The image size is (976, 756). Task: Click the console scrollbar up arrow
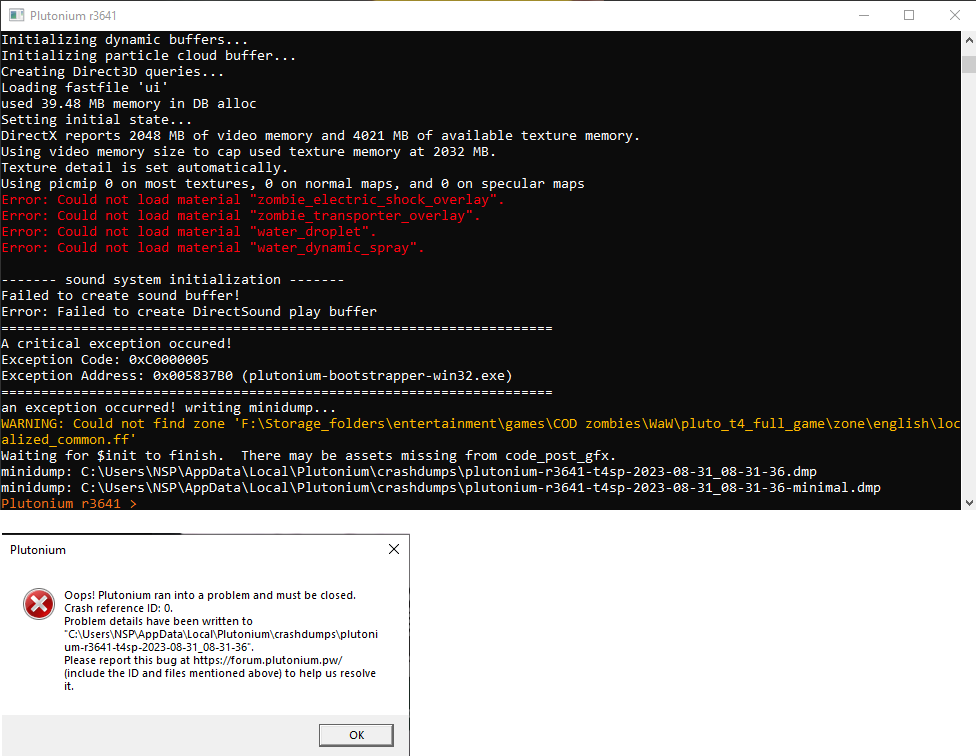[x=969, y=40]
